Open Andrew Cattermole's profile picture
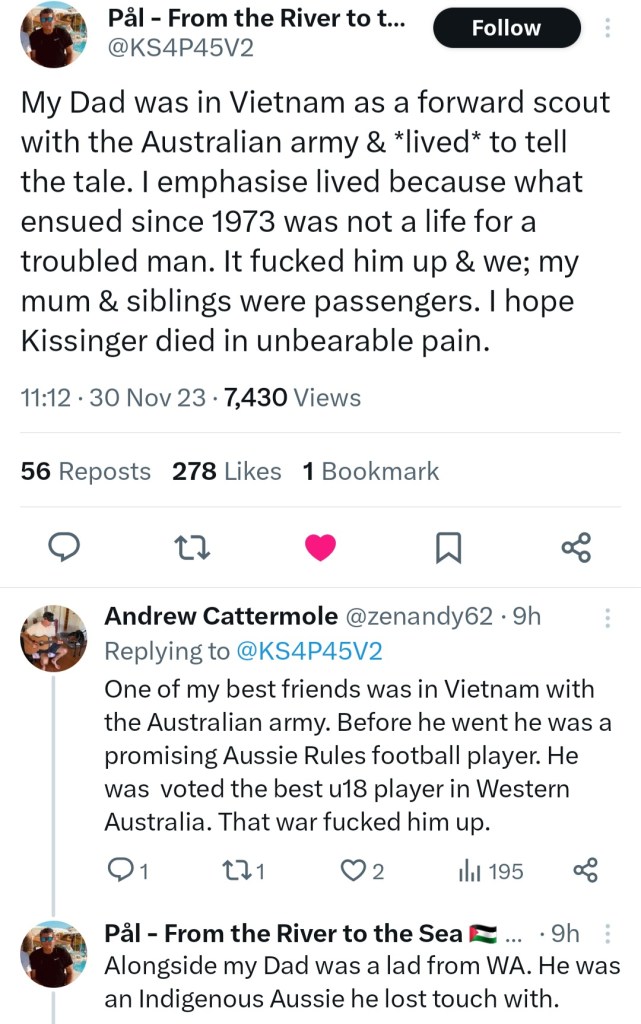641x1024 pixels. click(x=54, y=637)
